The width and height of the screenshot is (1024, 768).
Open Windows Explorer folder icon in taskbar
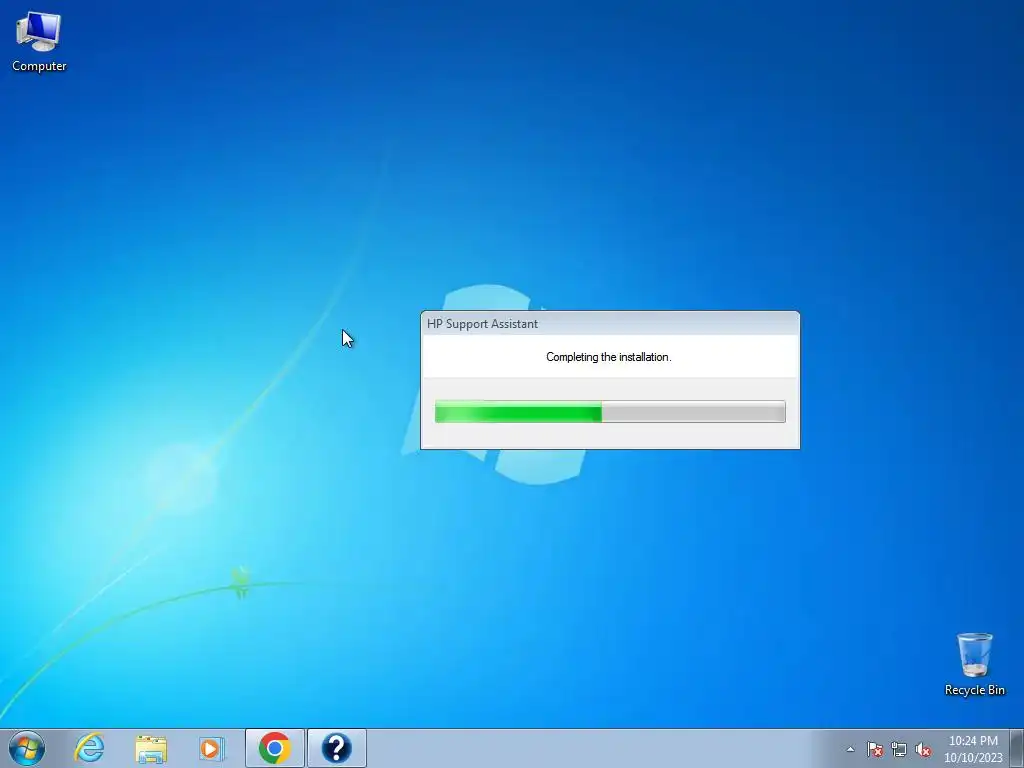pos(151,748)
